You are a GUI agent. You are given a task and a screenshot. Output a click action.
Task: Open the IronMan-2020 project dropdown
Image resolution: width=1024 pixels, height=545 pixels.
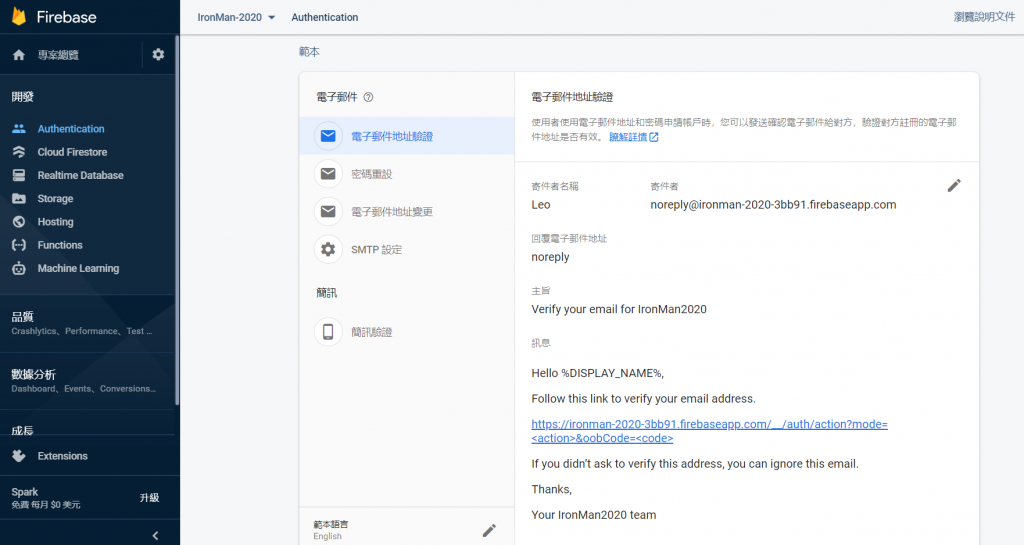click(236, 18)
